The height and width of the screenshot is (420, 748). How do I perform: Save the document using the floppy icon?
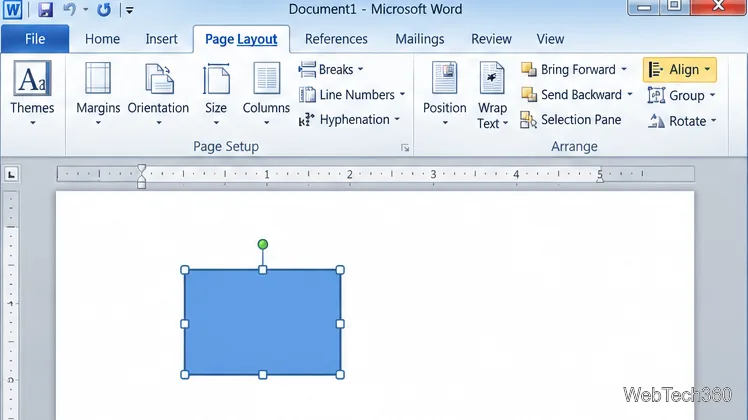tap(45, 9)
